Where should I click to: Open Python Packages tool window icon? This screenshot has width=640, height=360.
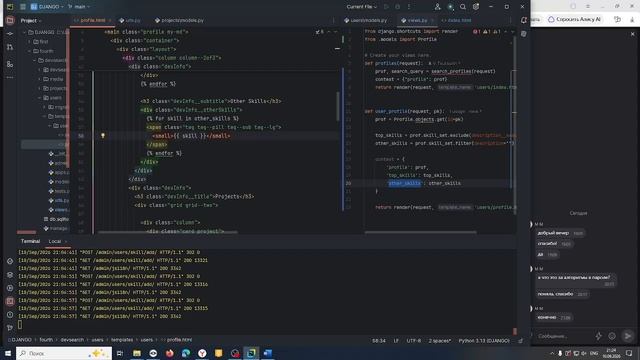pos(10,261)
